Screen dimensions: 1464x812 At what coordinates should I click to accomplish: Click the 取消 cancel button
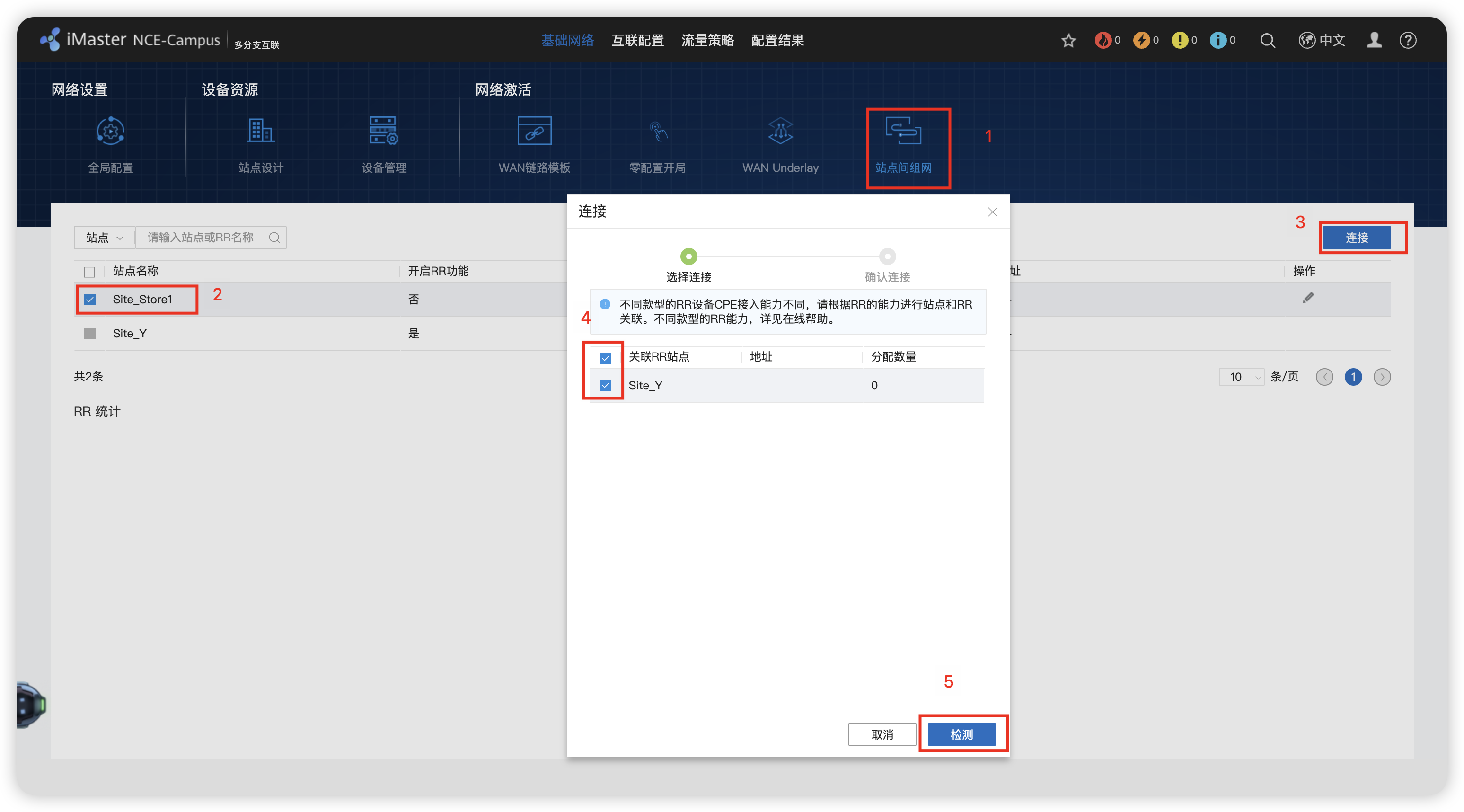pyautogui.click(x=882, y=734)
